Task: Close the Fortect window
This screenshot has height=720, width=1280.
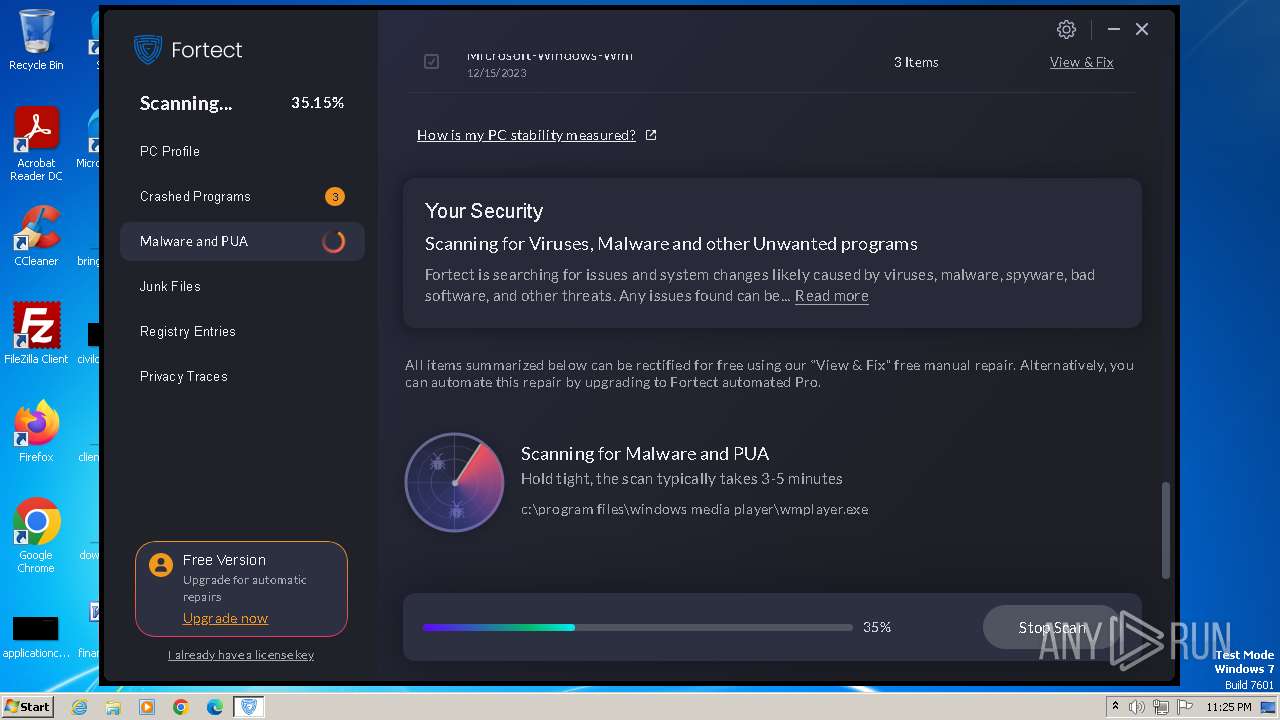Action: pyautogui.click(x=1142, y=30)
